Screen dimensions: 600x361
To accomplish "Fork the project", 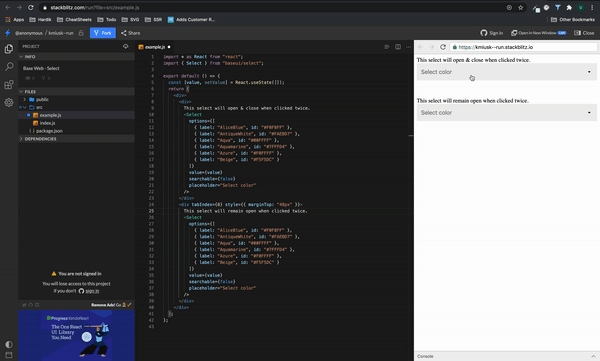I will [103, 33].
